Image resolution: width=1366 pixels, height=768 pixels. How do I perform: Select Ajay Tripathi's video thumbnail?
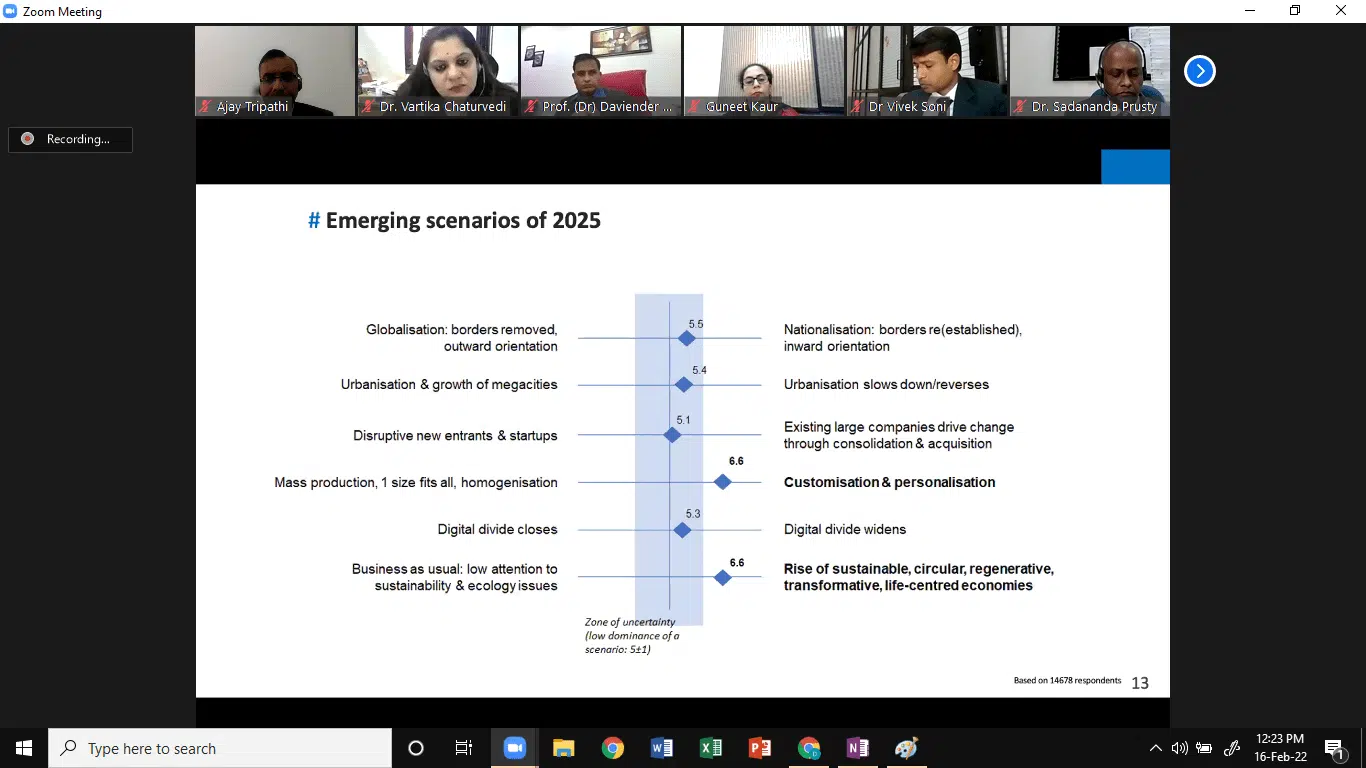(275, 71)
